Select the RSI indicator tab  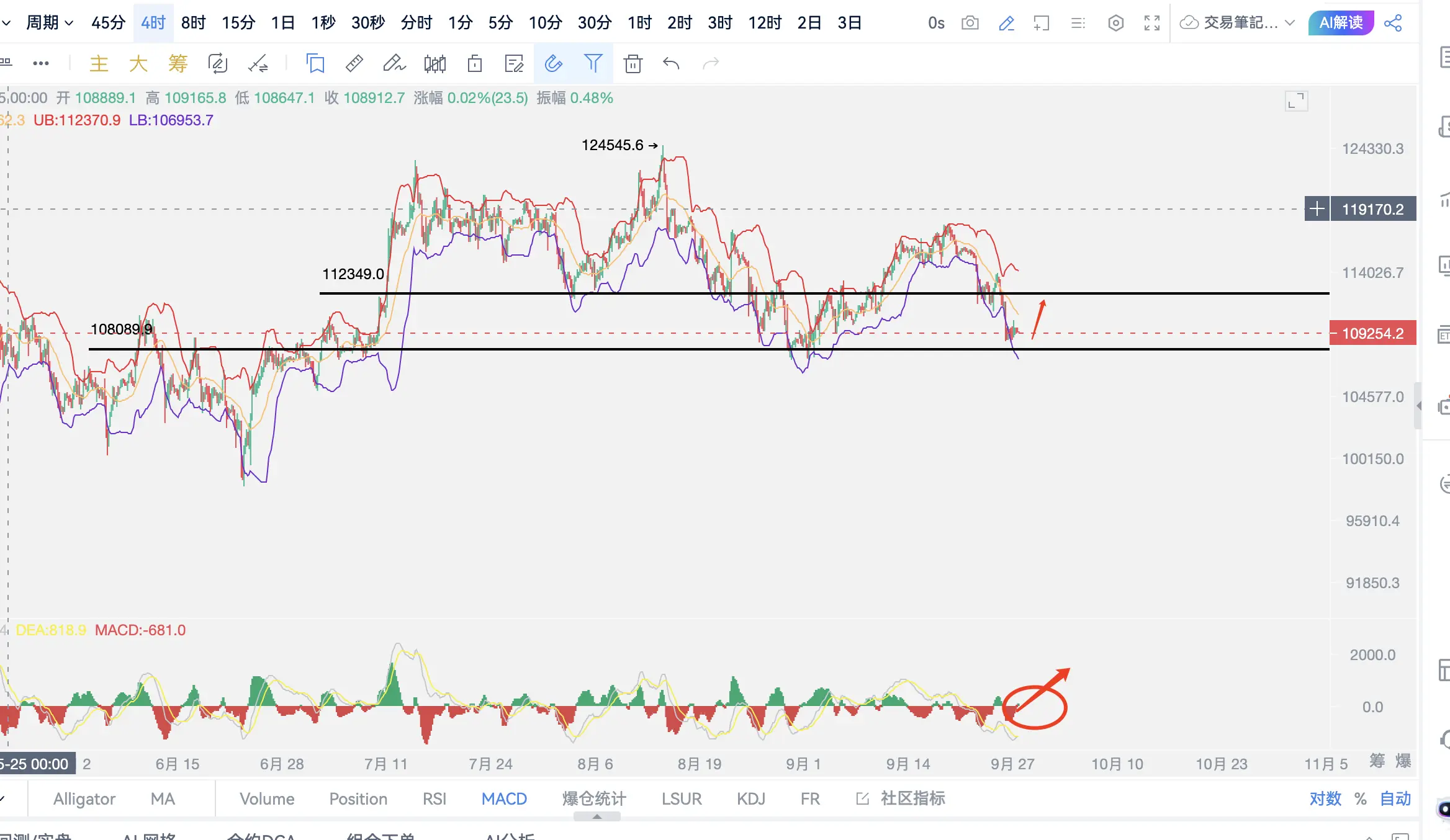(x=434, y=798)
